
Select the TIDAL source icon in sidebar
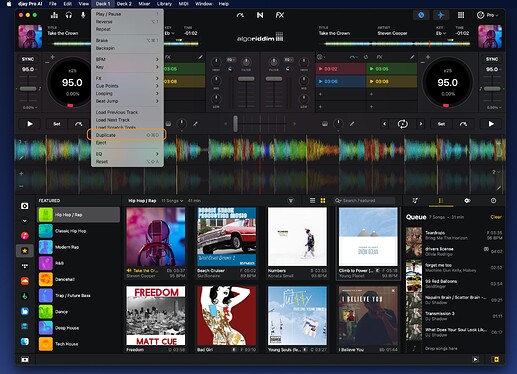[x=25, y=266]
